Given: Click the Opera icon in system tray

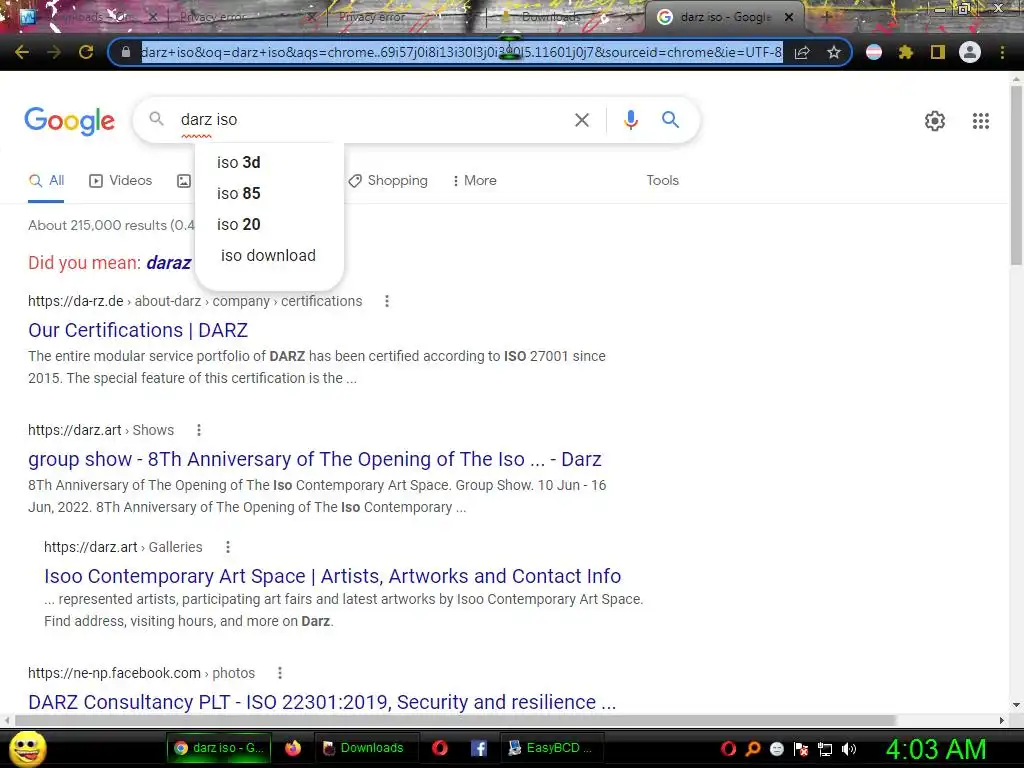Looking at the screenshot, I should [x=728, y=749].
